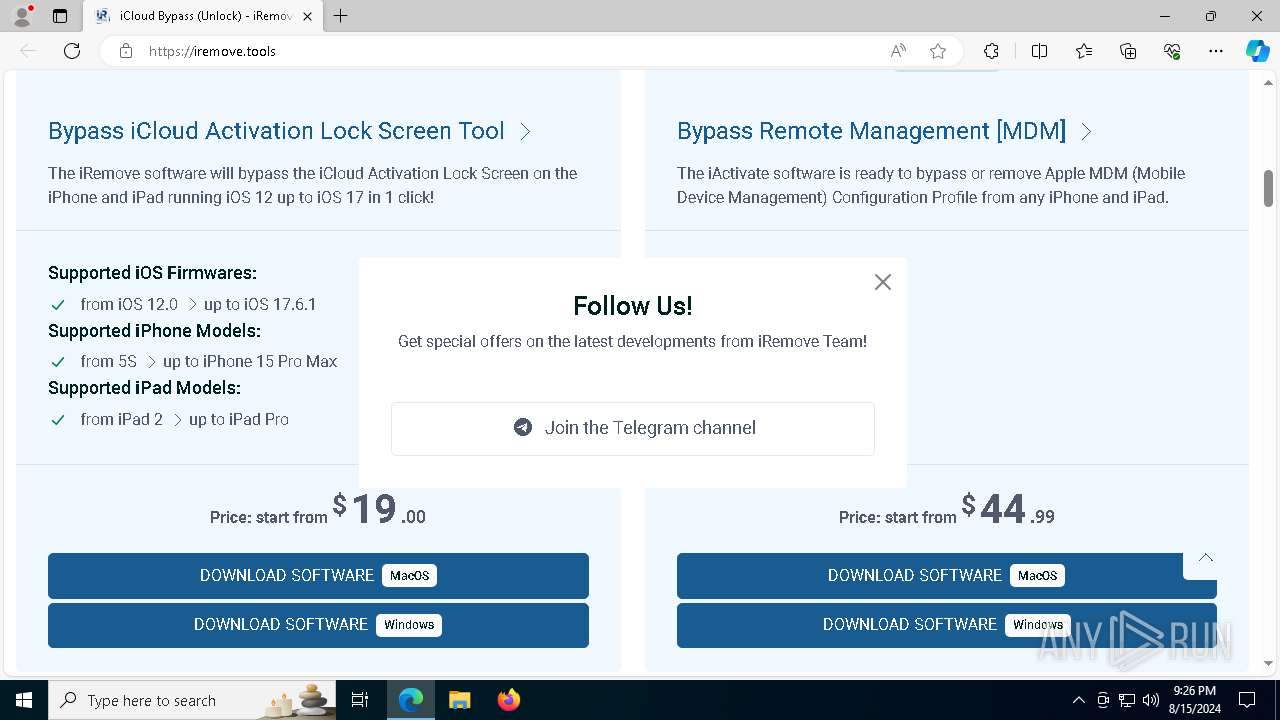Viewport: 1280px width, 720px height.
Task: Click the $44.99 price text
Action: click(1008, 510)
